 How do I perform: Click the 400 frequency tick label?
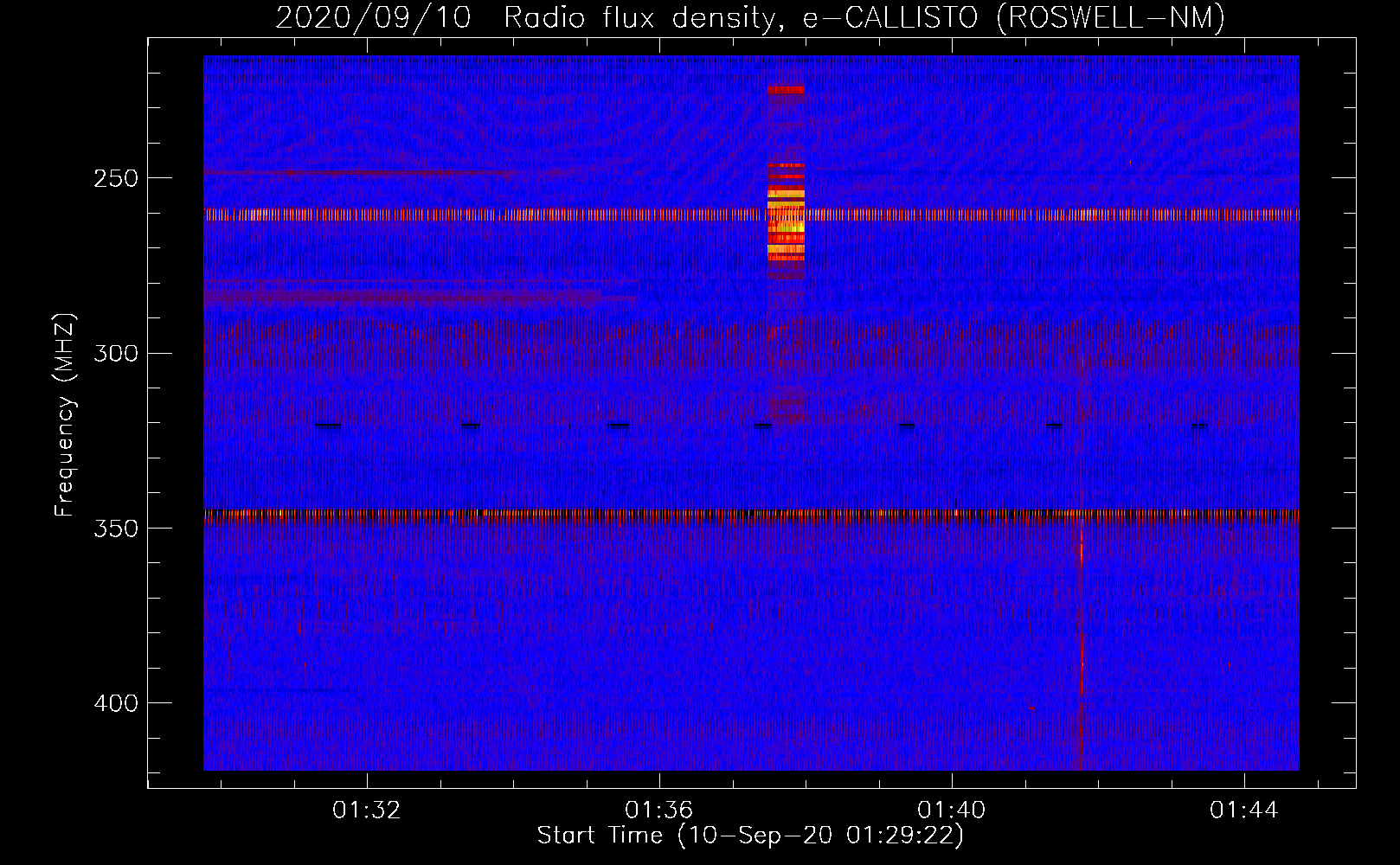116,703
